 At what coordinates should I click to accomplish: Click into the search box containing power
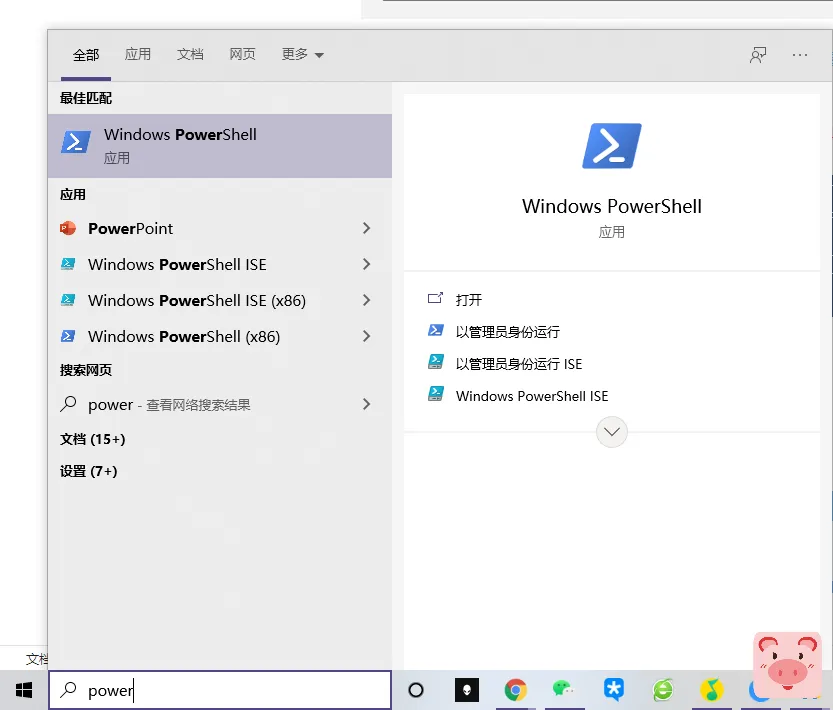click(x=220, y=690)
